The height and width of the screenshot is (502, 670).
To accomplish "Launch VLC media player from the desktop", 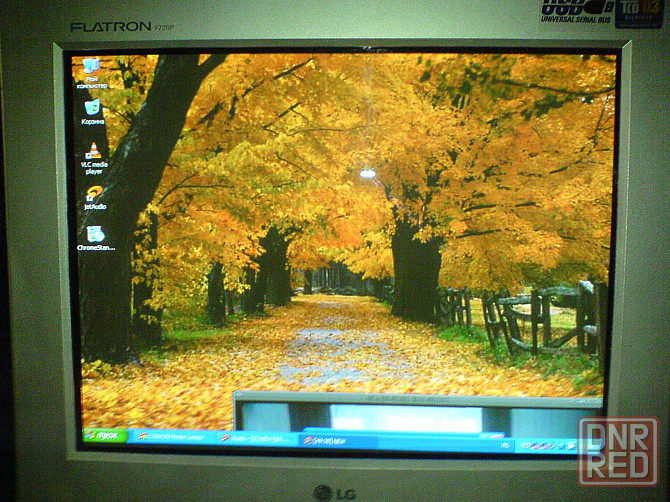I will point(94,158).
